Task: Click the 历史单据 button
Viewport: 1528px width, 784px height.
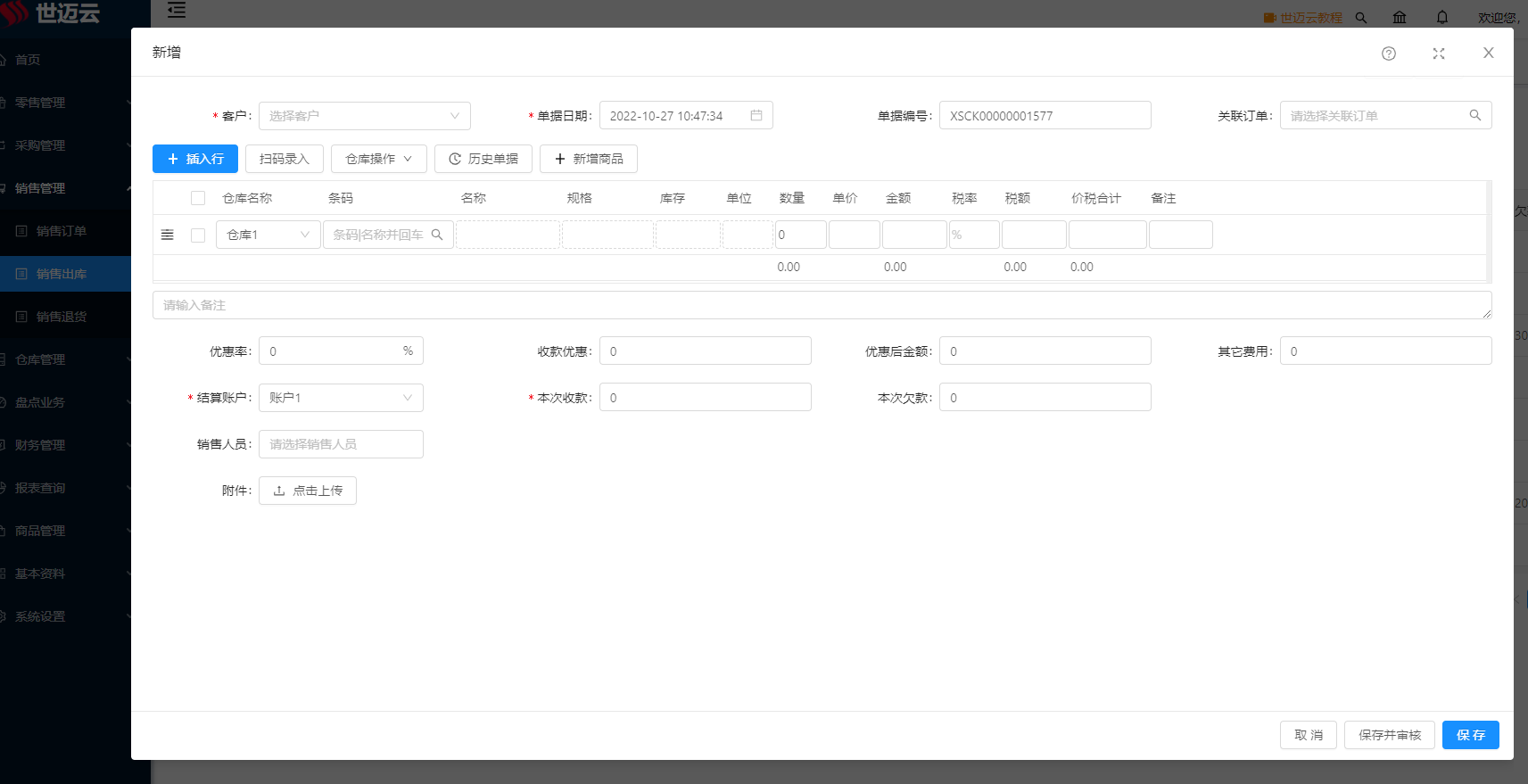Action: (x=483, y=159)
